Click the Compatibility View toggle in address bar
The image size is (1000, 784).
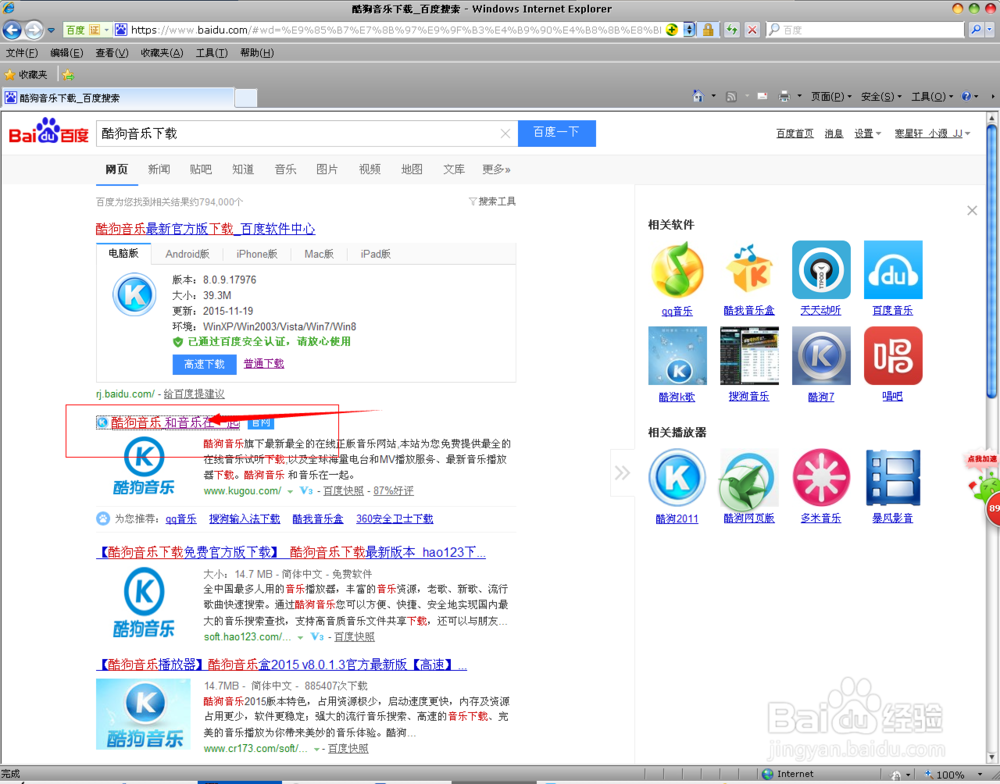tap(688, 30)
